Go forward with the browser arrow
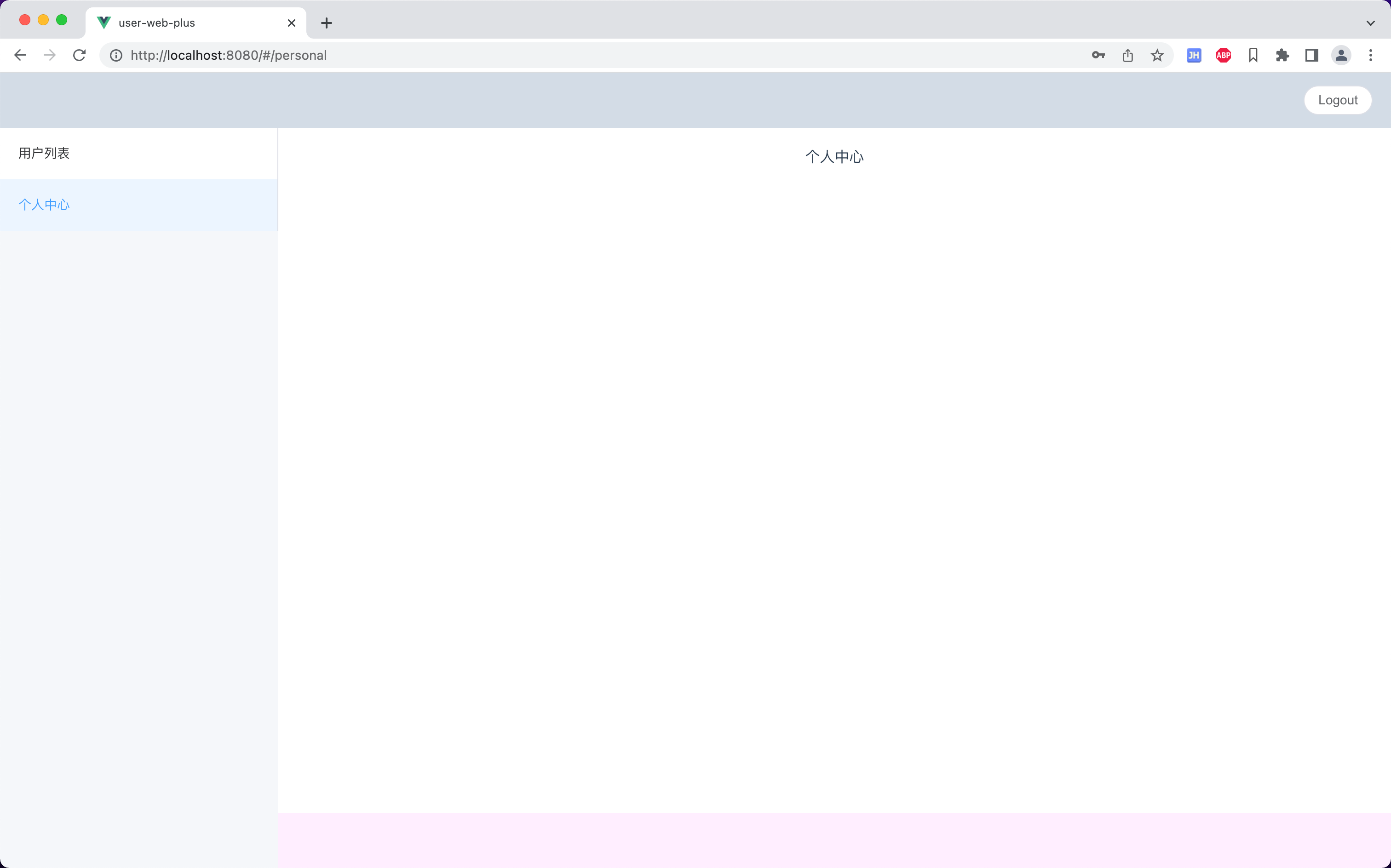The height and width of the screenshot is (868, 1391). 50,55
